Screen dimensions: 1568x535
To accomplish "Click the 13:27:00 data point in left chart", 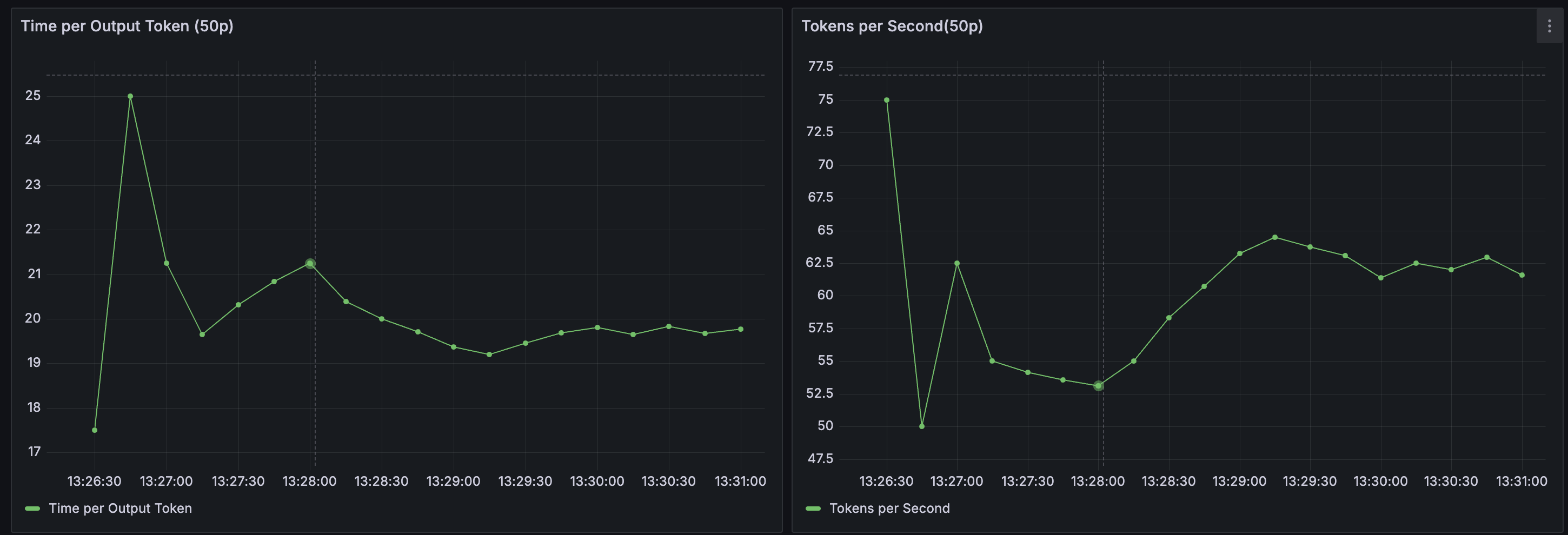I will (166, 263).
